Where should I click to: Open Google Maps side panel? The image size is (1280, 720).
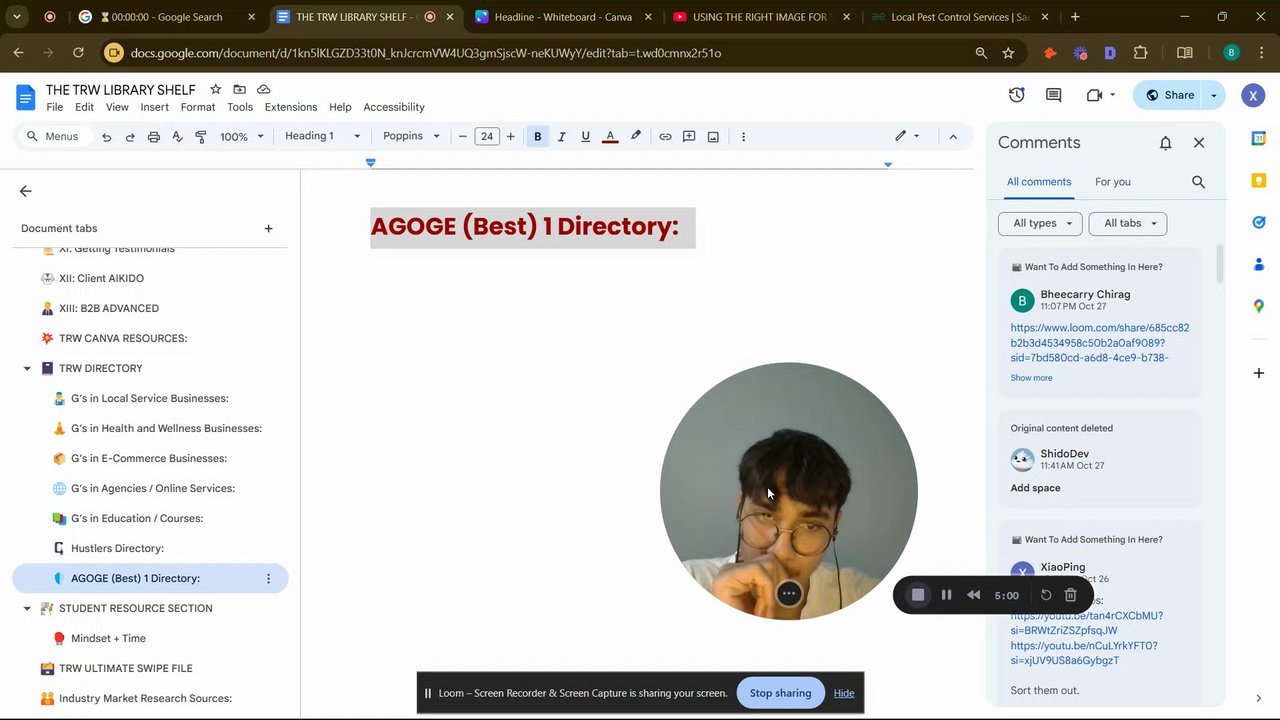(1259, 307)
